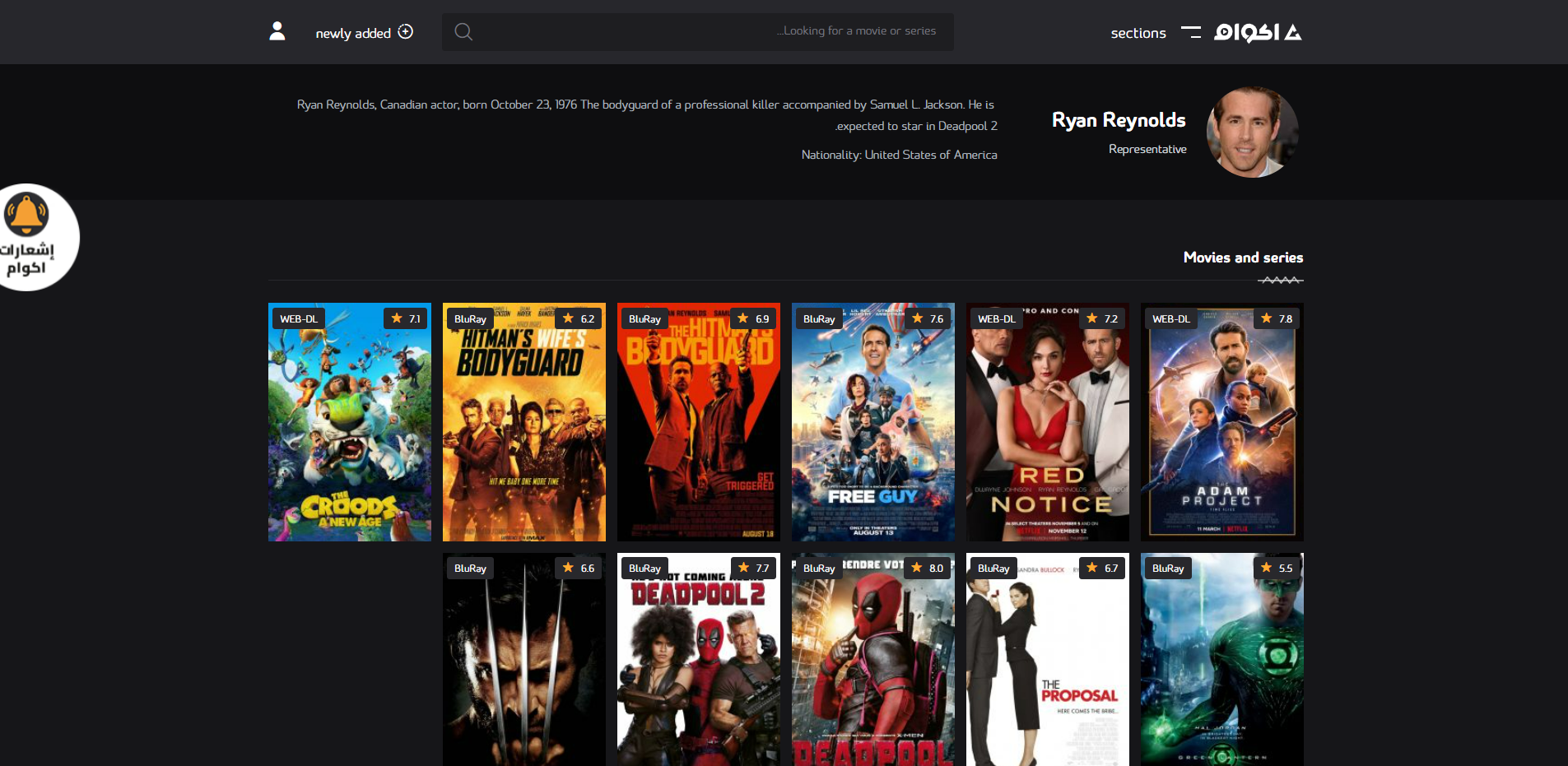
Task: Click the 7.8 rating on Adam Project
Action: (1277, 318)
